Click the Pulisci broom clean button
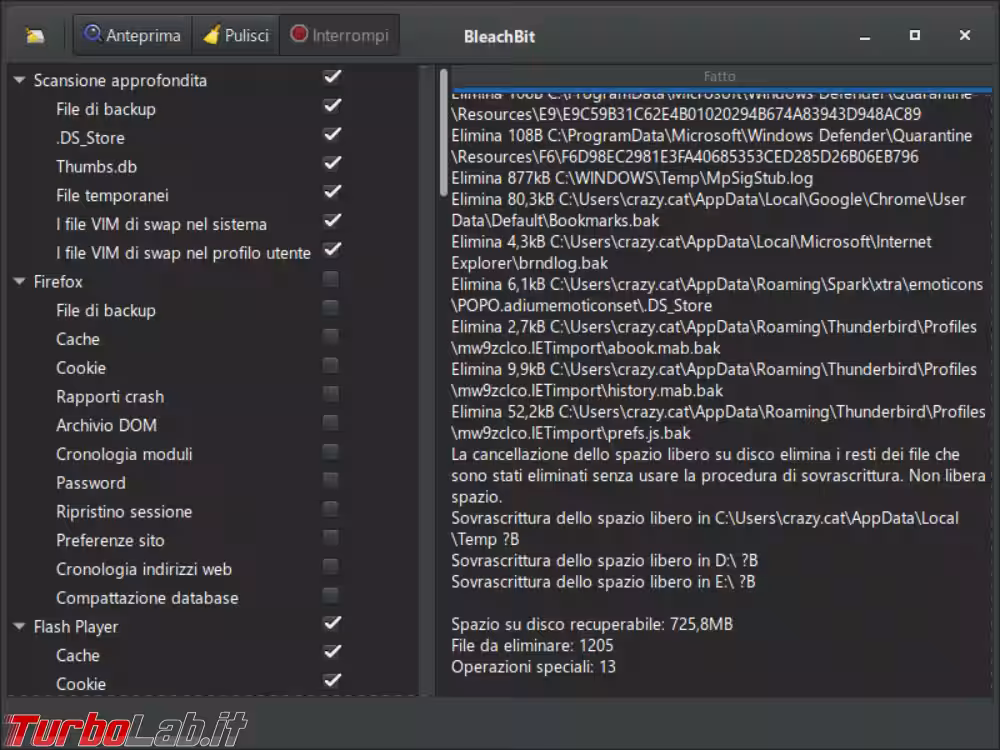Viewport: 1000px width, 750px height. click(x=235, y=35)
